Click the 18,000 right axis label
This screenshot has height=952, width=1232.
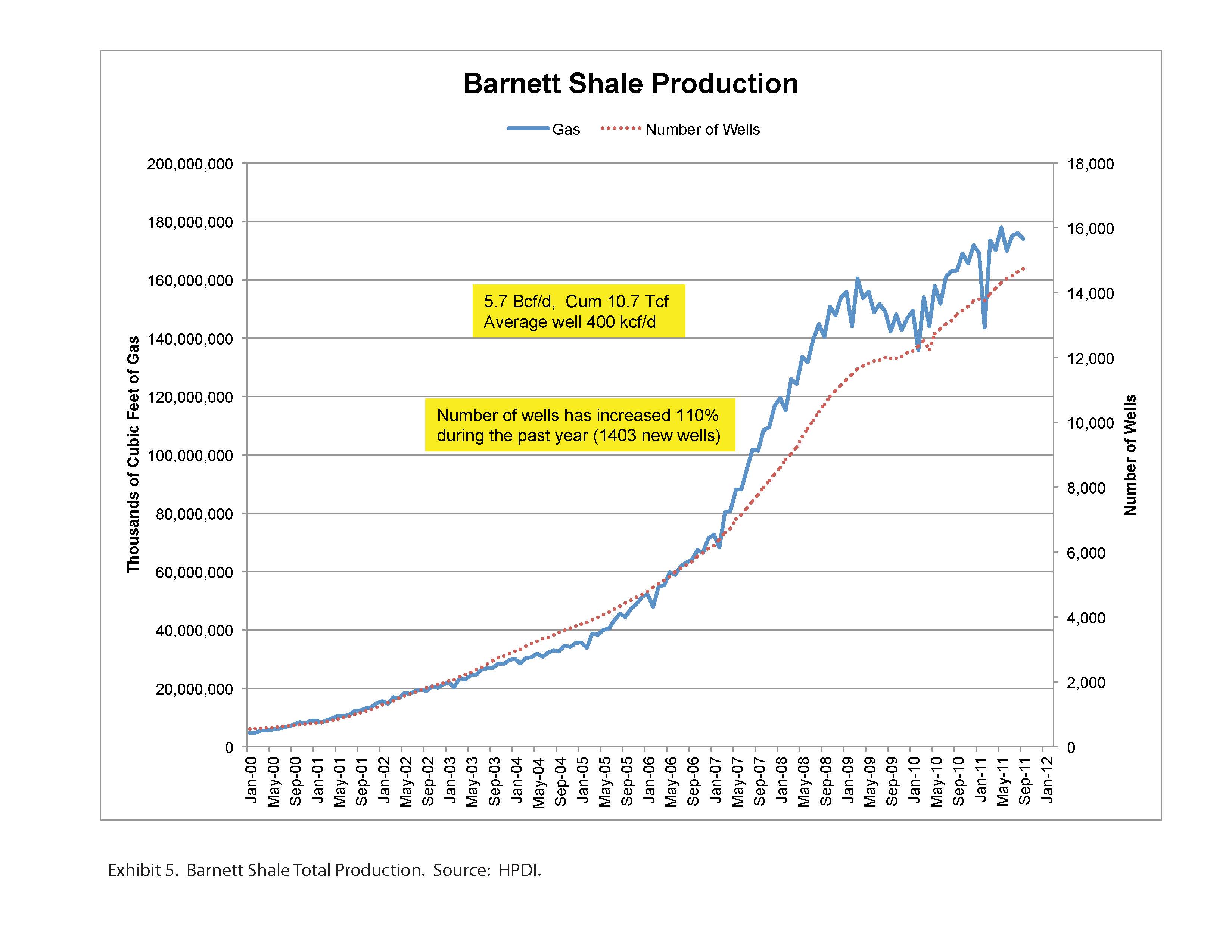tap(1091, 164)
